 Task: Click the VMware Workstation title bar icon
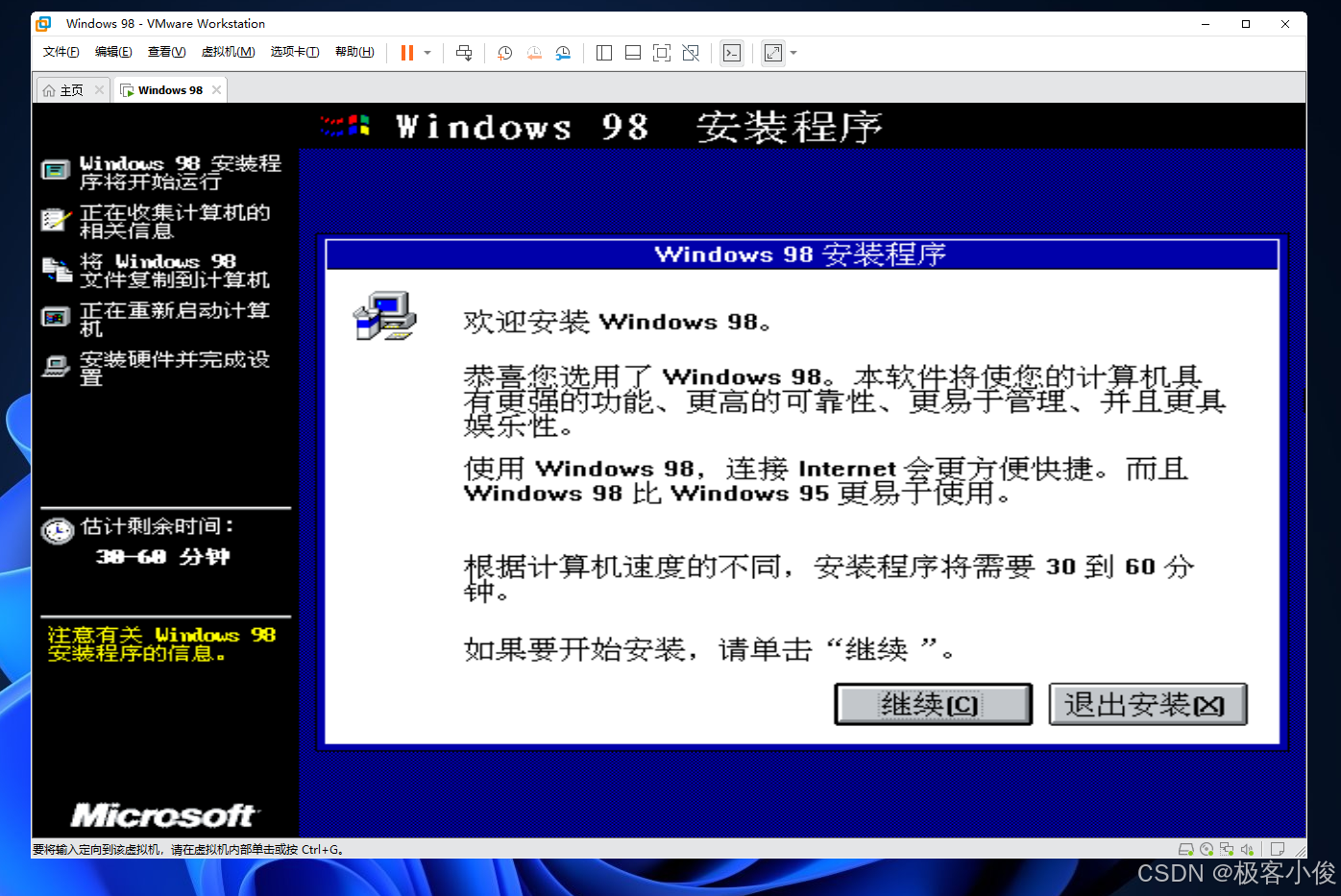point(43,24)
